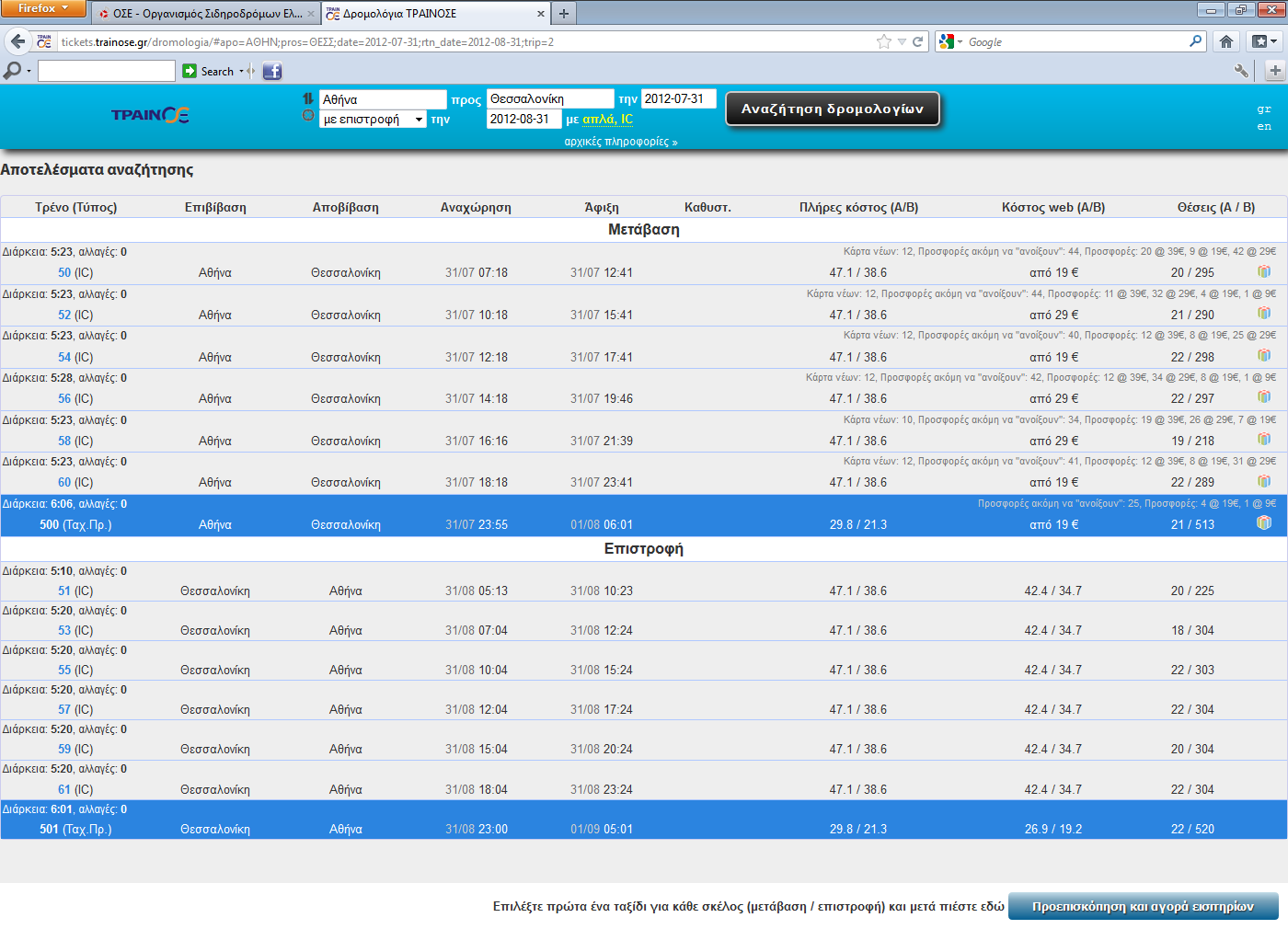Open the orange Firefox menu button
1288x929 pixels.
pos(43,8)
